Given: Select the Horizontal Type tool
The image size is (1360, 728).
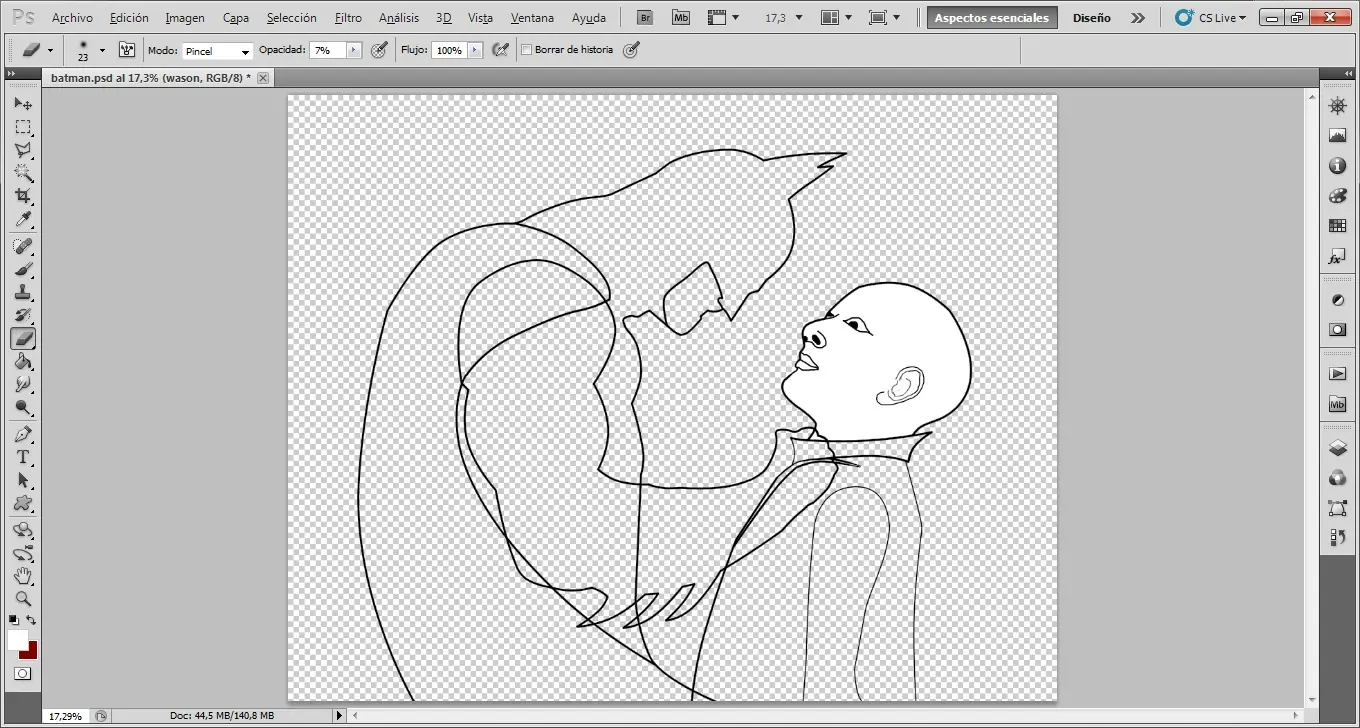Looking at the screenshot, I should click(22, 457).
